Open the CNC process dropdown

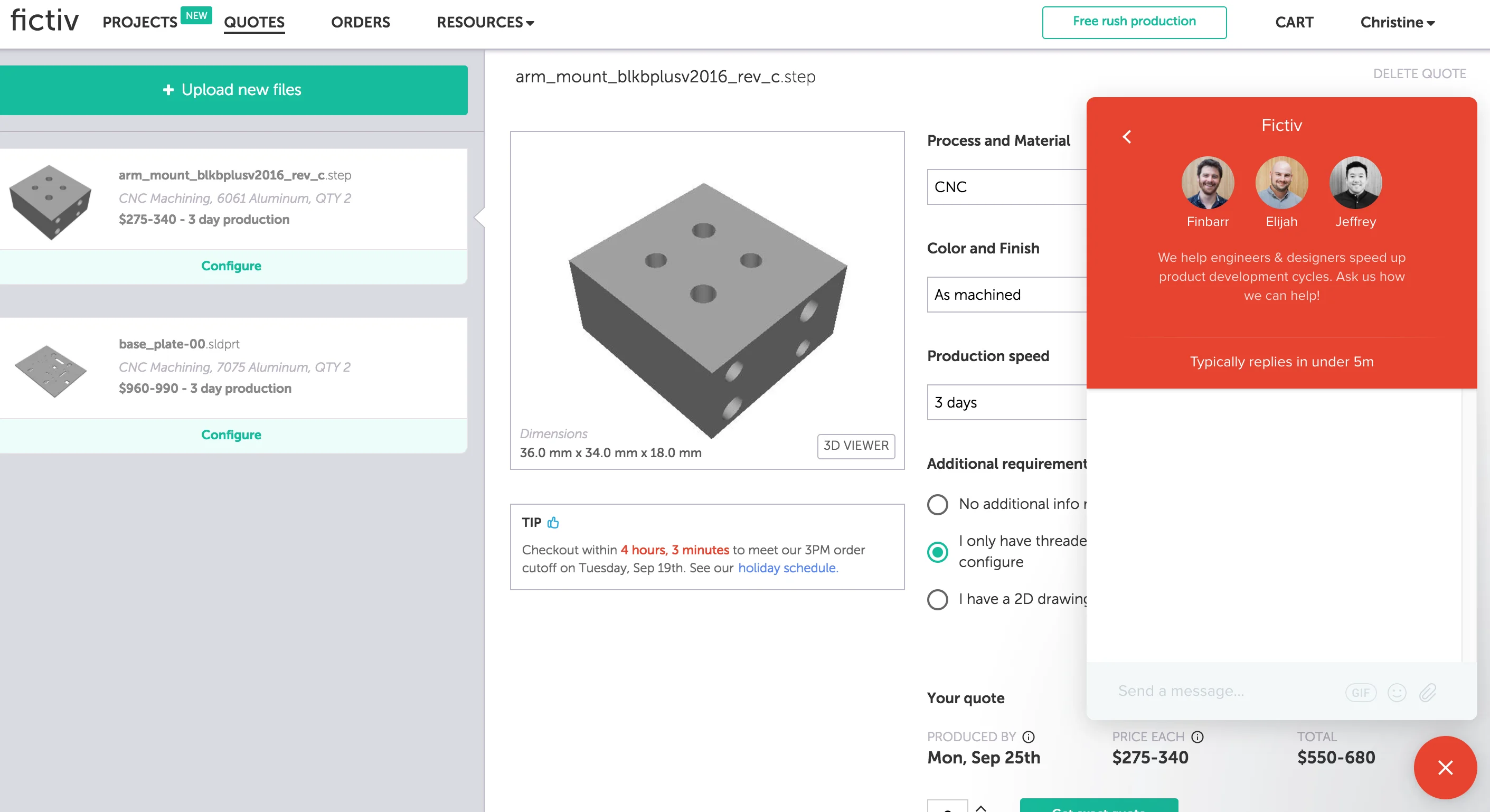pos(1007,187)
